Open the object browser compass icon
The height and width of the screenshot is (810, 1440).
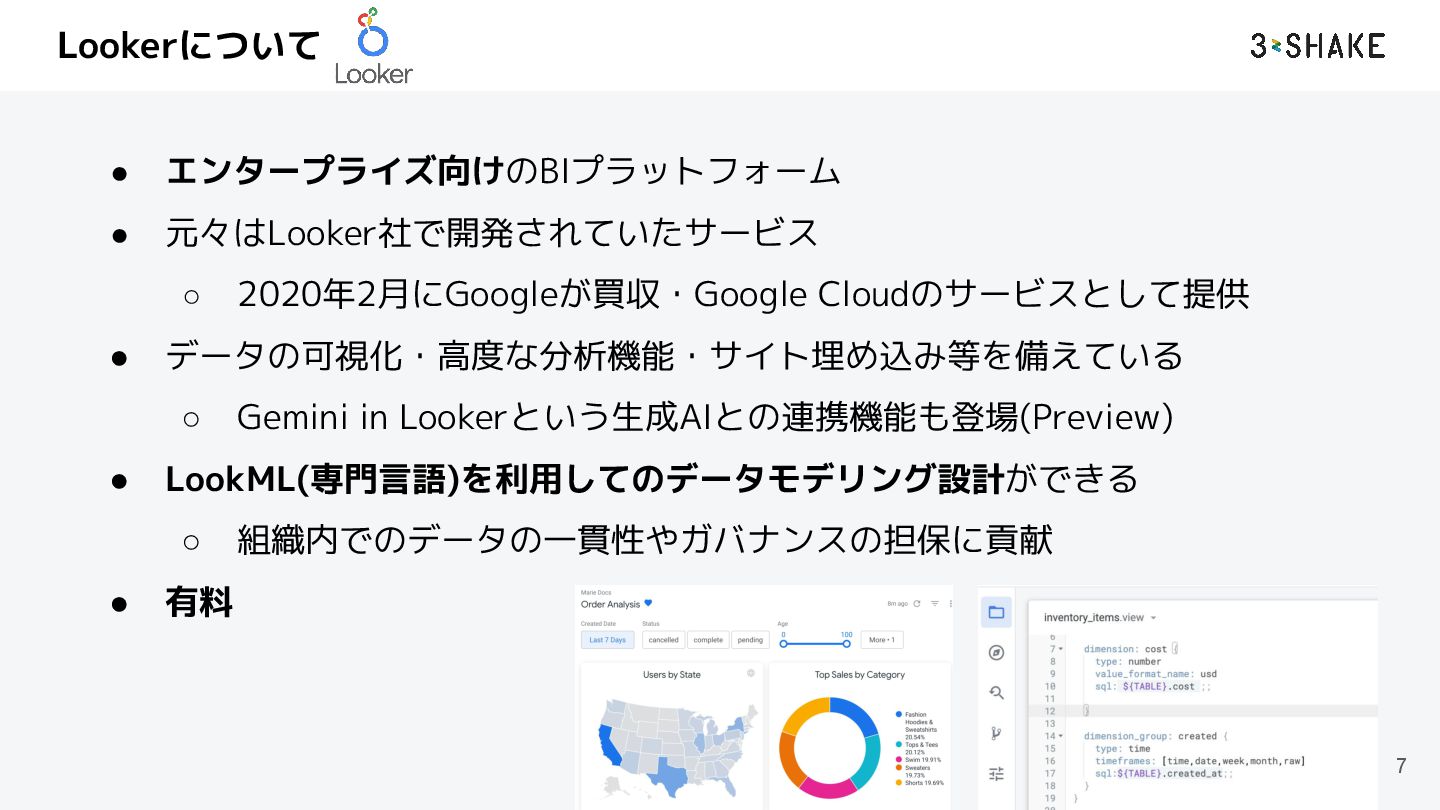(996, 652)
